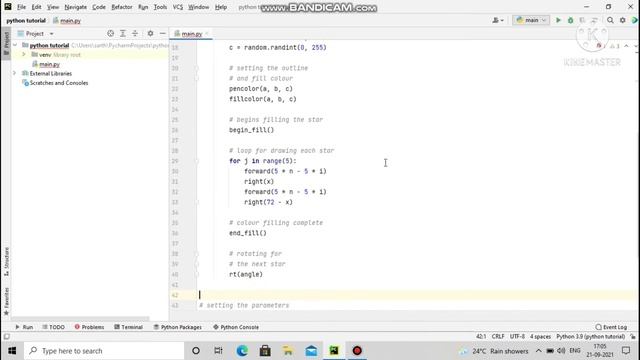
Task: Click Python 3.9 interpreter in status bar
Action: (x=591, y=337)
